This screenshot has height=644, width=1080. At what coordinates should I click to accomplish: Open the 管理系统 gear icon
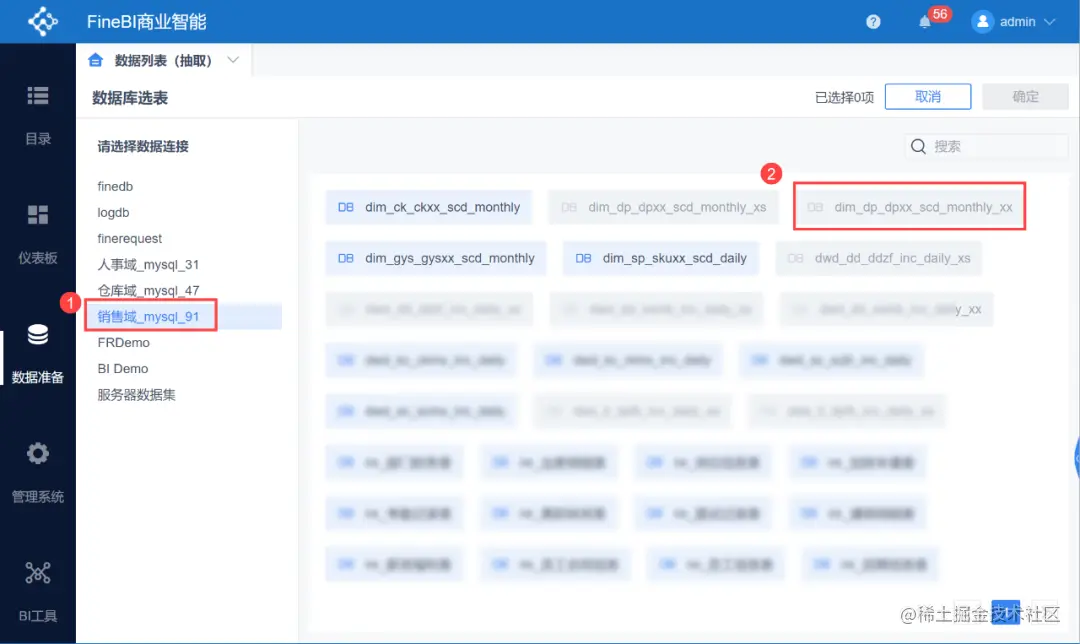(38, 453)
